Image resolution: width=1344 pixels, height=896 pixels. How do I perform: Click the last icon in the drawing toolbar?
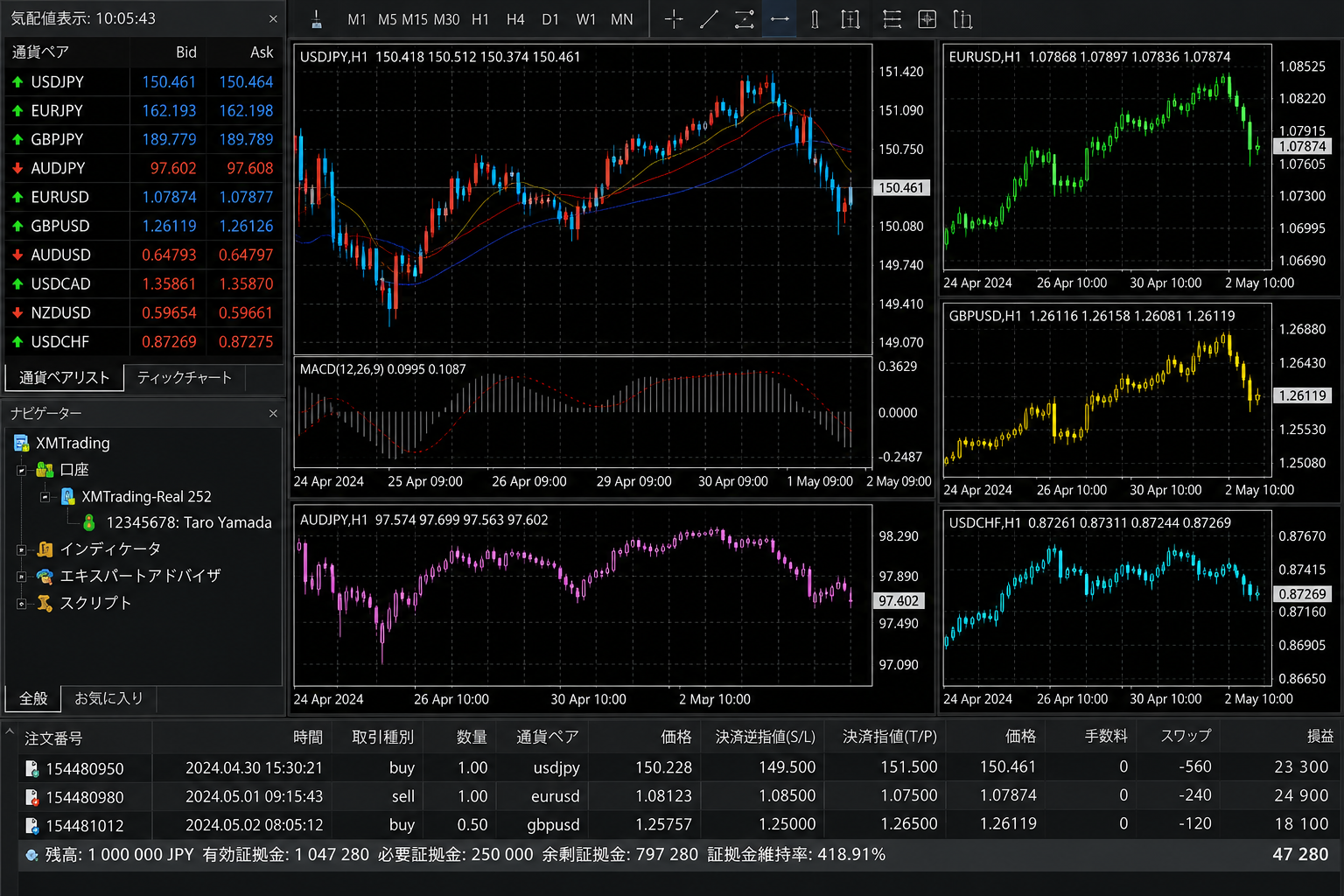point(962,19)
